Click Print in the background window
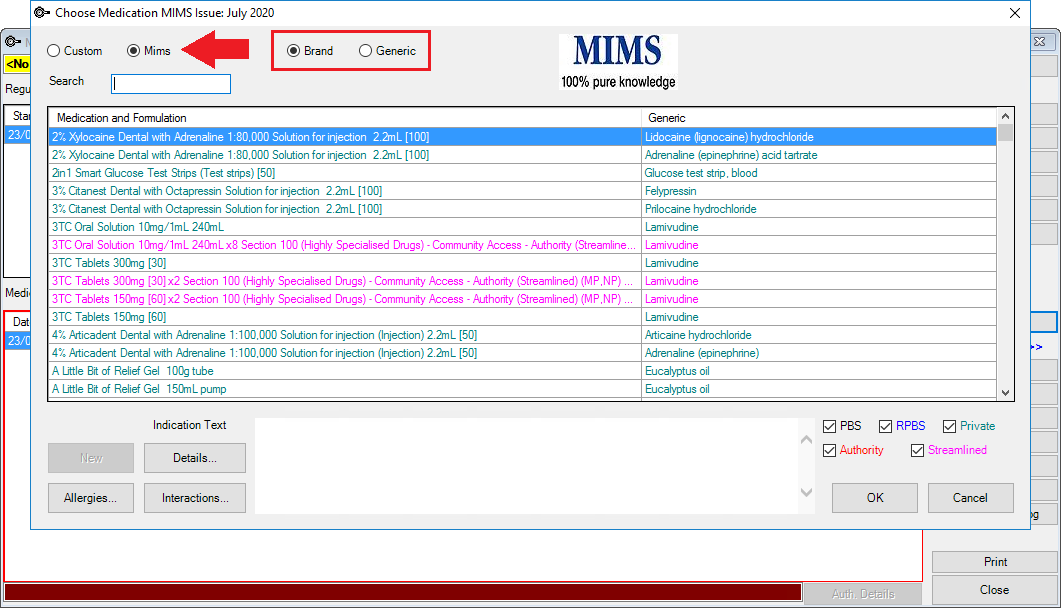This screenshot has width=1061, height=608. pyautogui.click(x=995, y=562)
